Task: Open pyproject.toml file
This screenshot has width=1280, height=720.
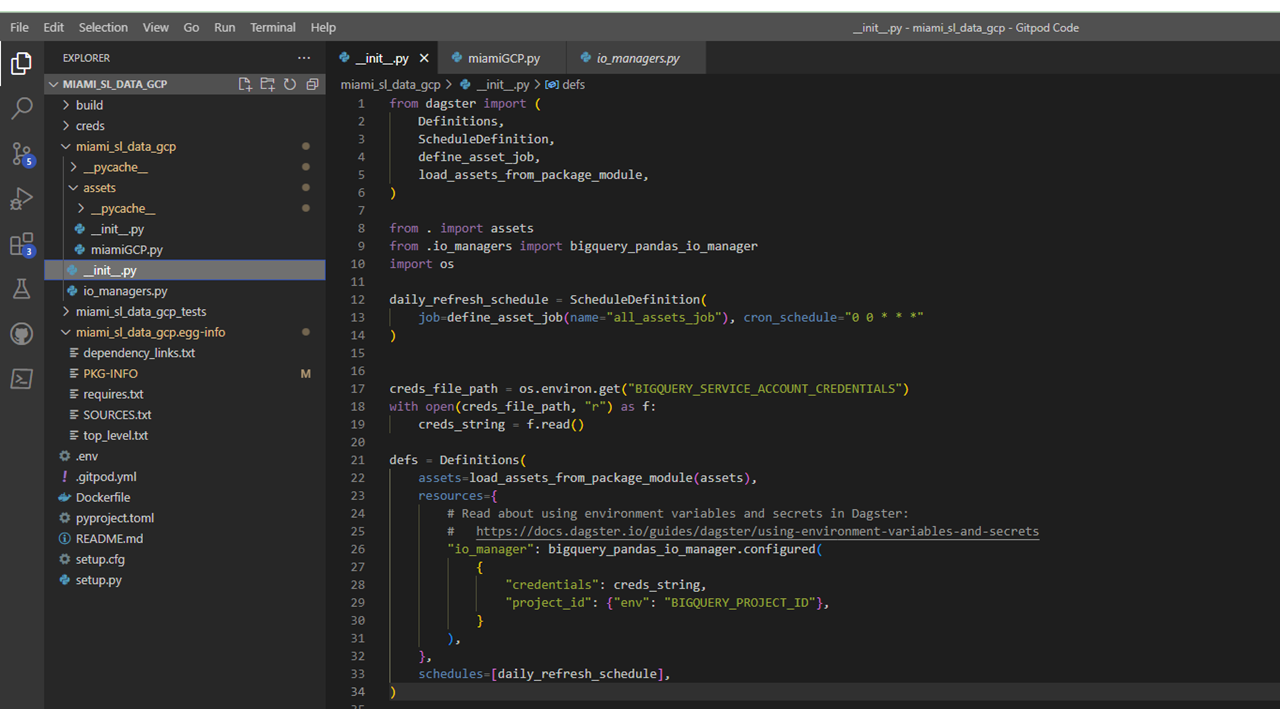Action: tap(185, 518)
